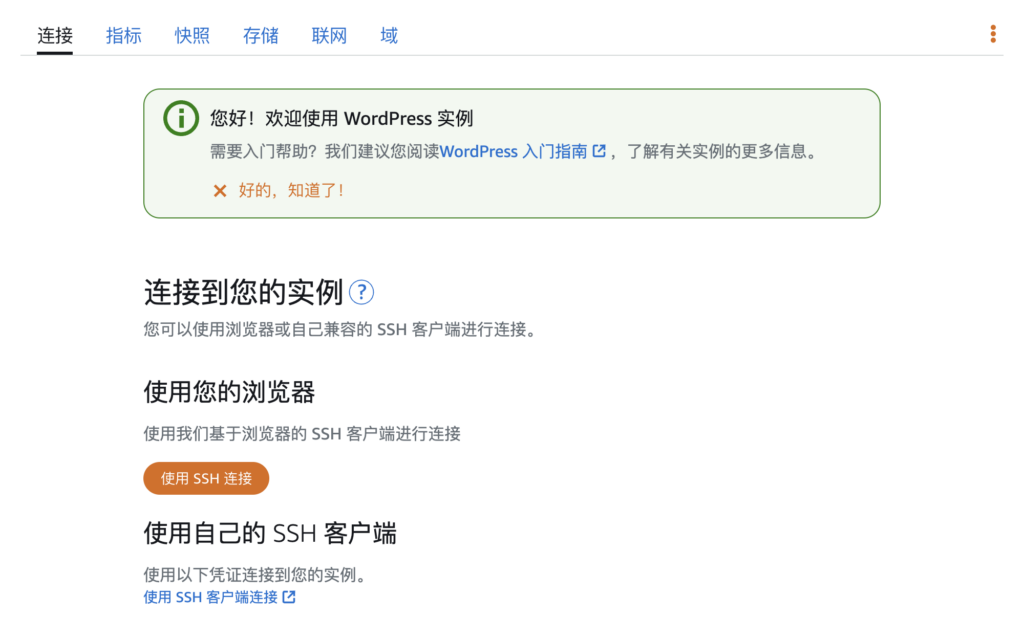Click the 您好！欢迎使用 WordPress 实例 banner title

[x=342, y=118]
